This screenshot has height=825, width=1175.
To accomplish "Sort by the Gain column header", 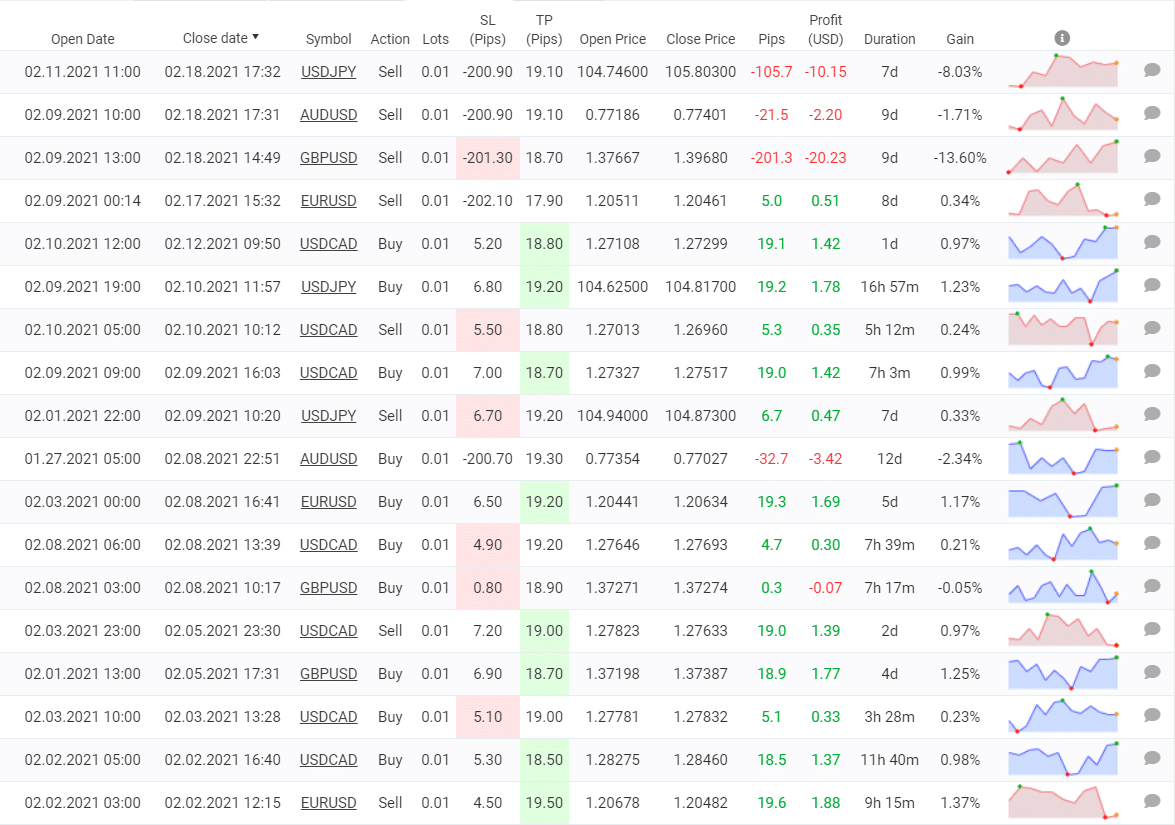I will pos(960,39).
